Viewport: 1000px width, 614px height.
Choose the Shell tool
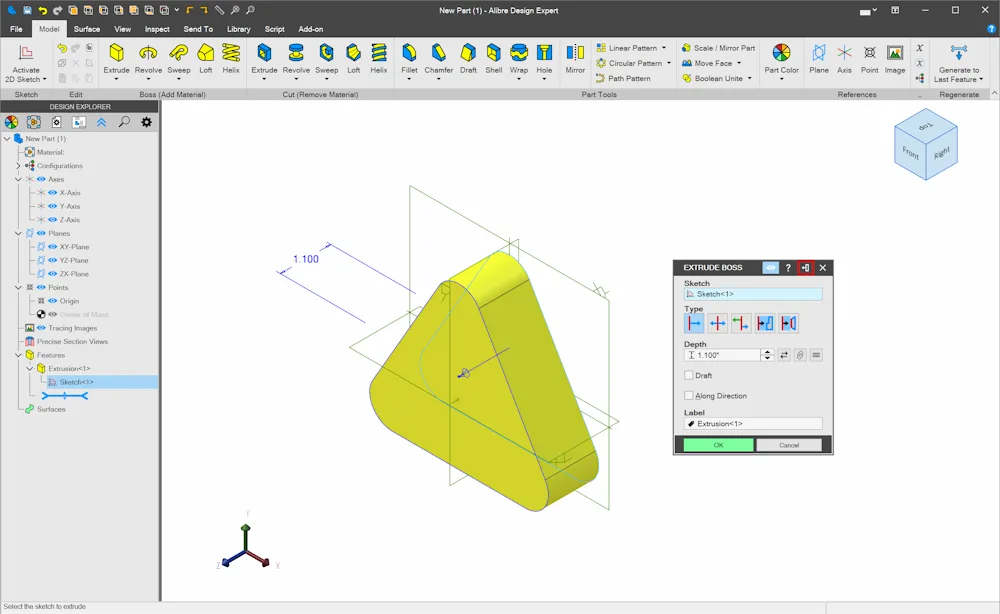click(494, 53)
